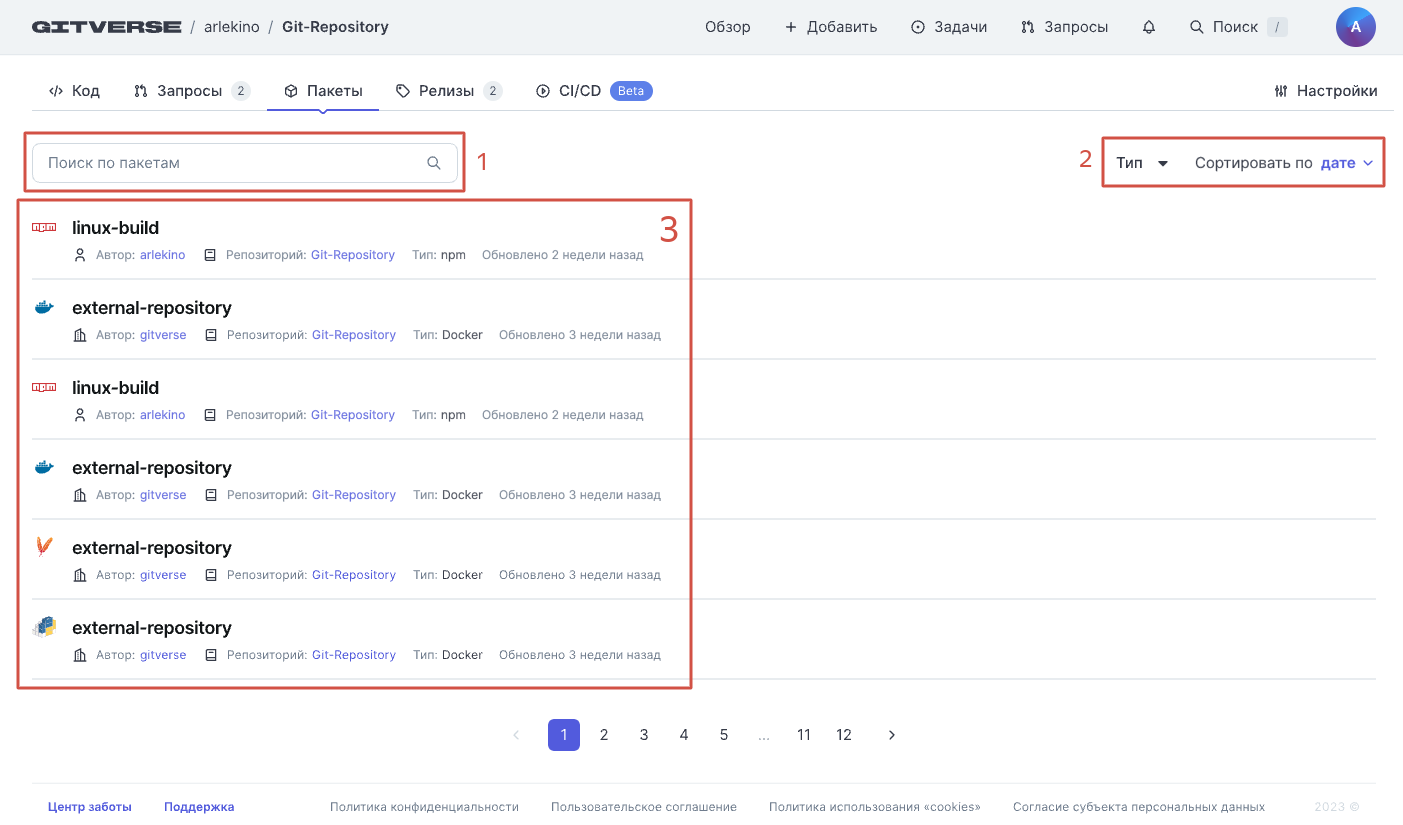Open the GITVERSE logo home link
The image size is (1403, 825).
(x=107, y=27)
